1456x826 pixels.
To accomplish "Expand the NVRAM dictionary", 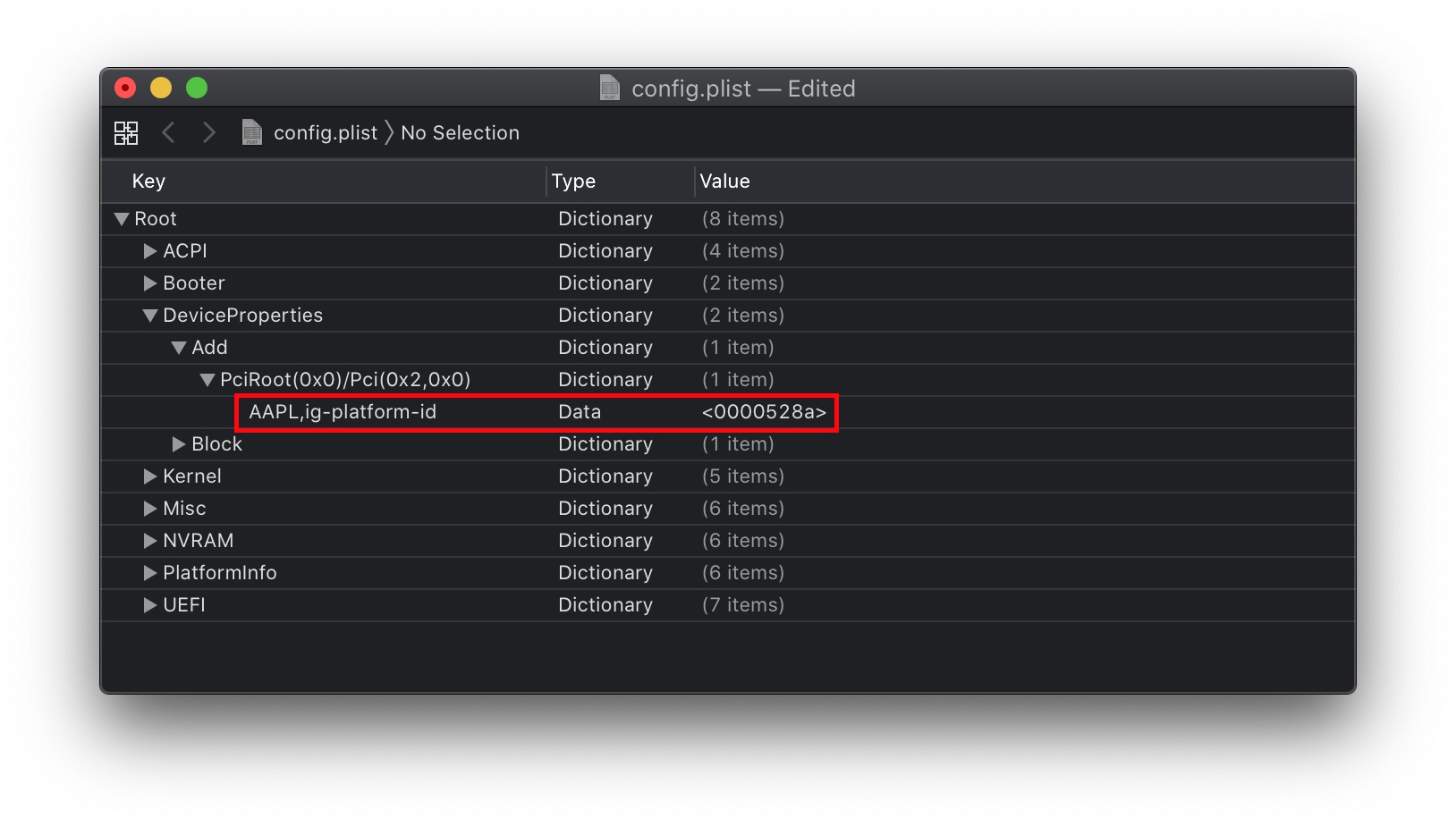I will [148, 540].
